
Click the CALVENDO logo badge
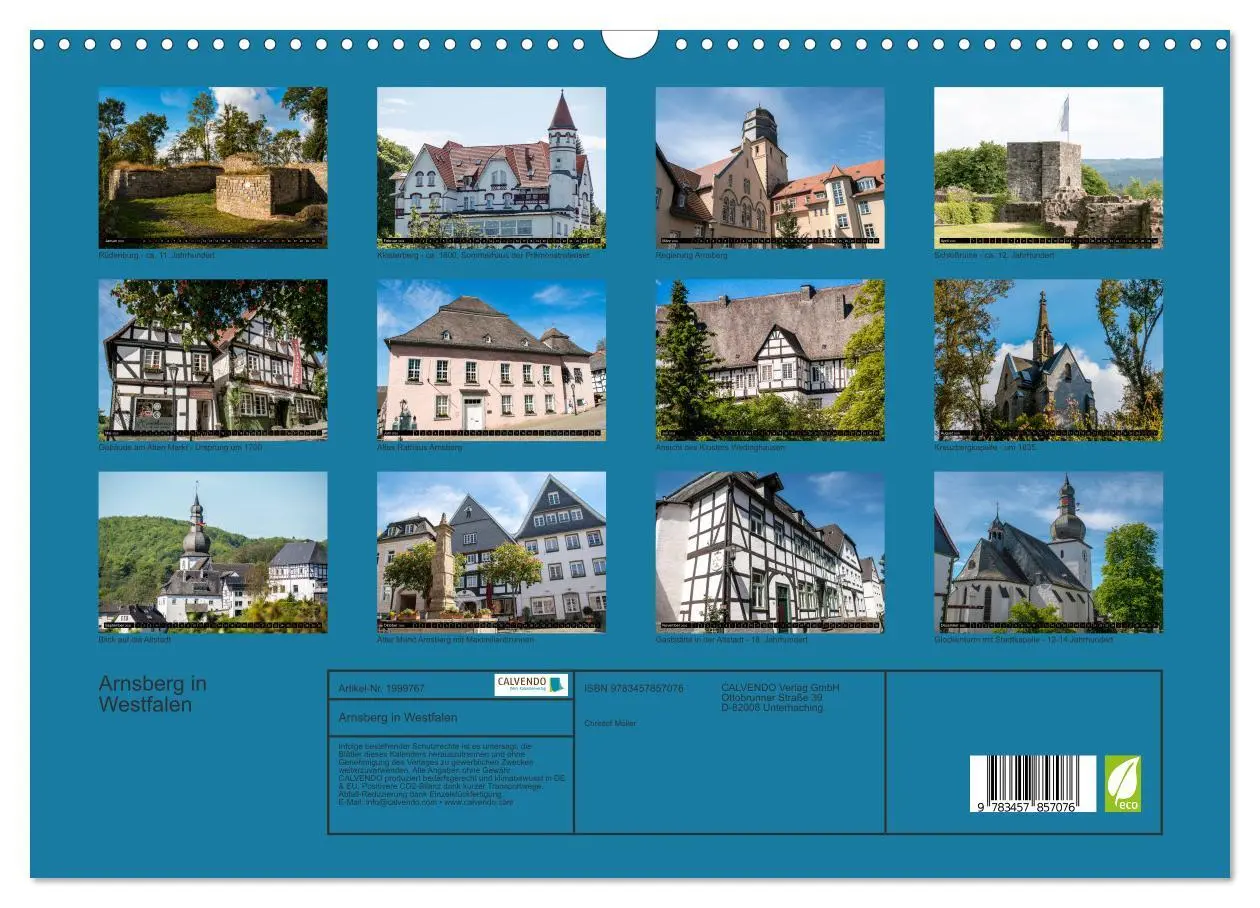pos(531,685)
